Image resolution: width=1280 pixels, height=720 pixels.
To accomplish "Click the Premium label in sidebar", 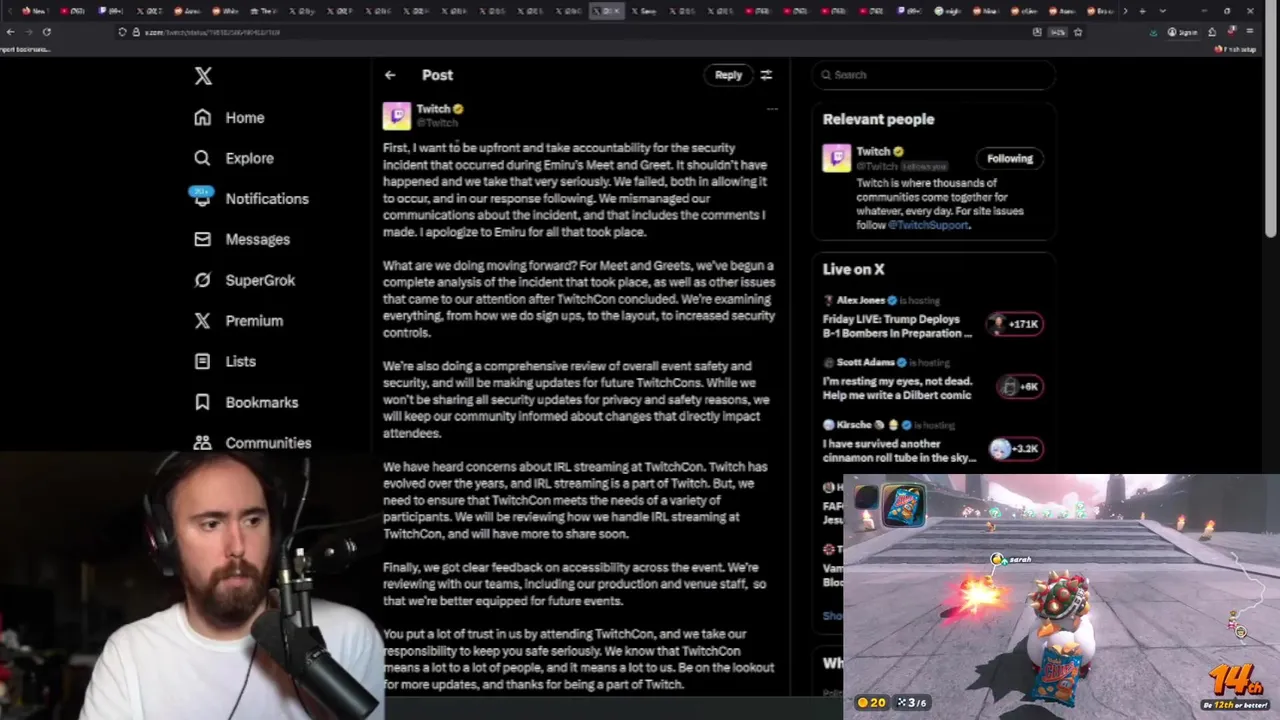I will click(254, 321).
